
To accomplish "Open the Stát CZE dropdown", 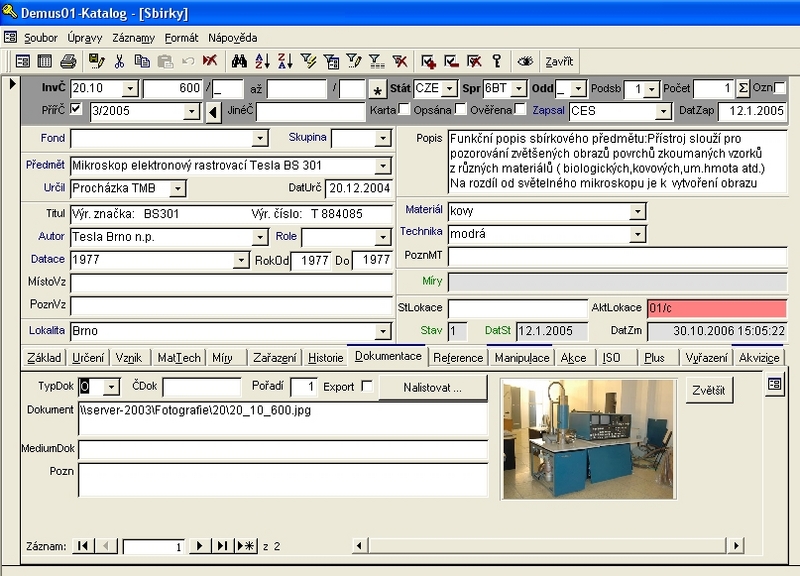I will point(449,89).
